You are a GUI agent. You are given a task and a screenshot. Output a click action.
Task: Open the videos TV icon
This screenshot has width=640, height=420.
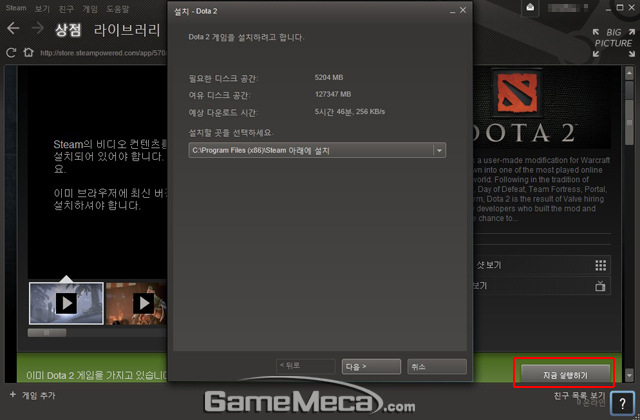click(600, 286)
